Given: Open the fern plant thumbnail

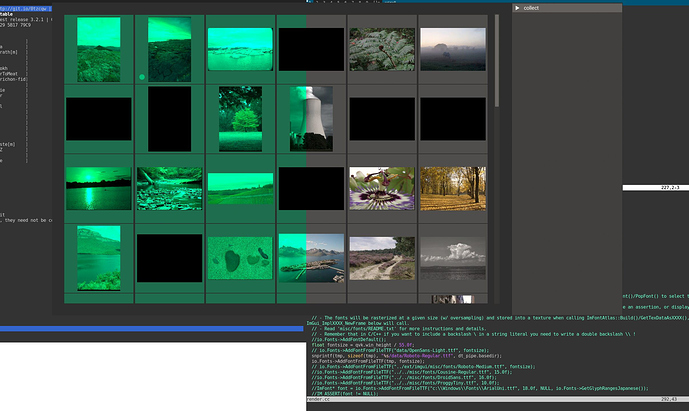Looking at the screenshot, I should 381,48.
